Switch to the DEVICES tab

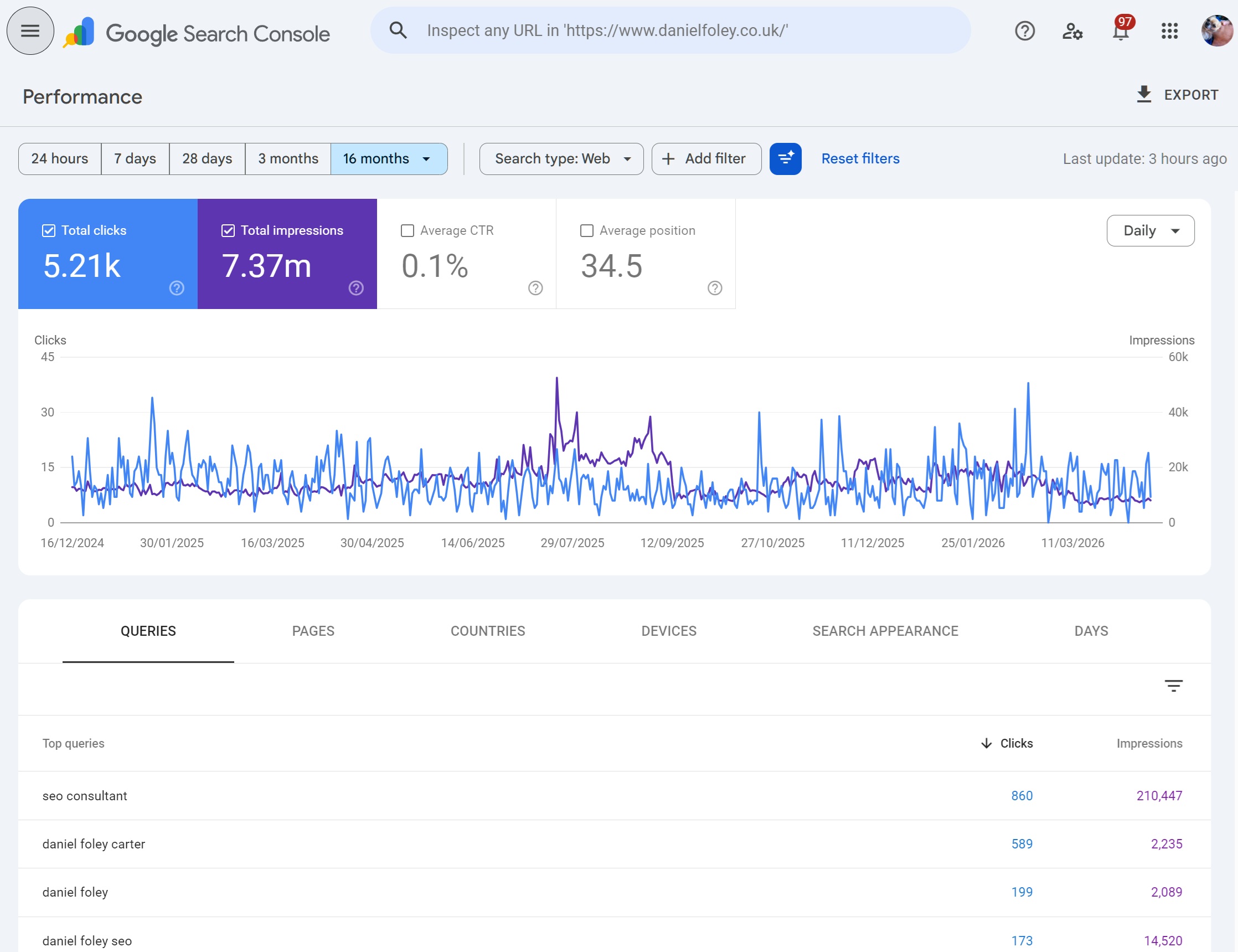tap(669, 631)
